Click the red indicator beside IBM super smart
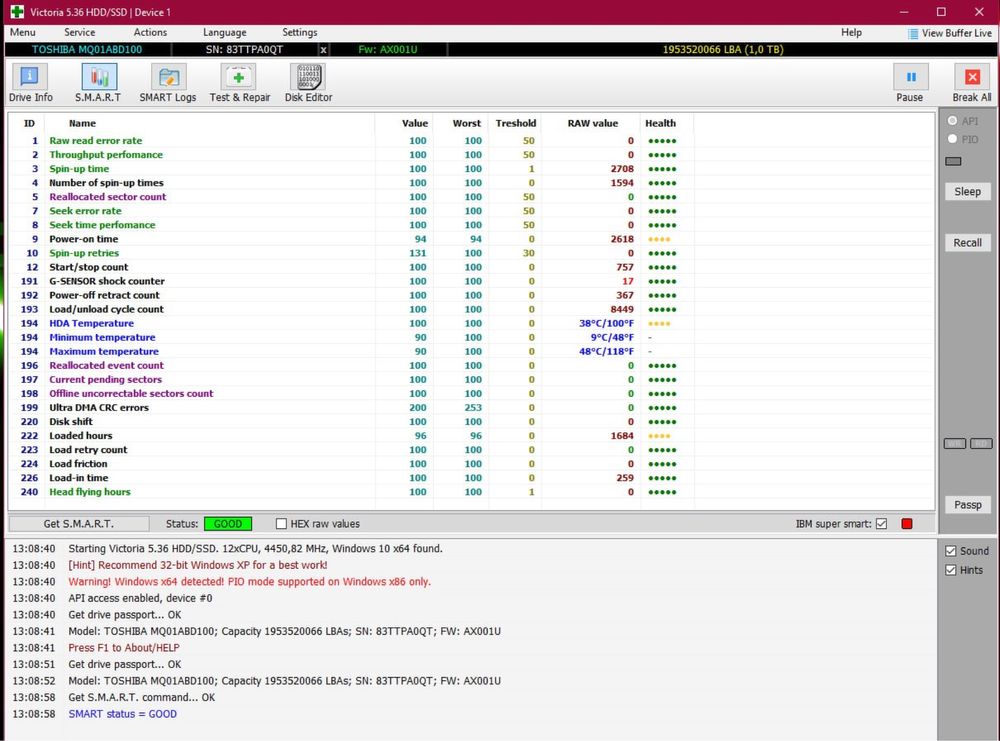Screen dimensions: 1000x741 tap(906, 524)
